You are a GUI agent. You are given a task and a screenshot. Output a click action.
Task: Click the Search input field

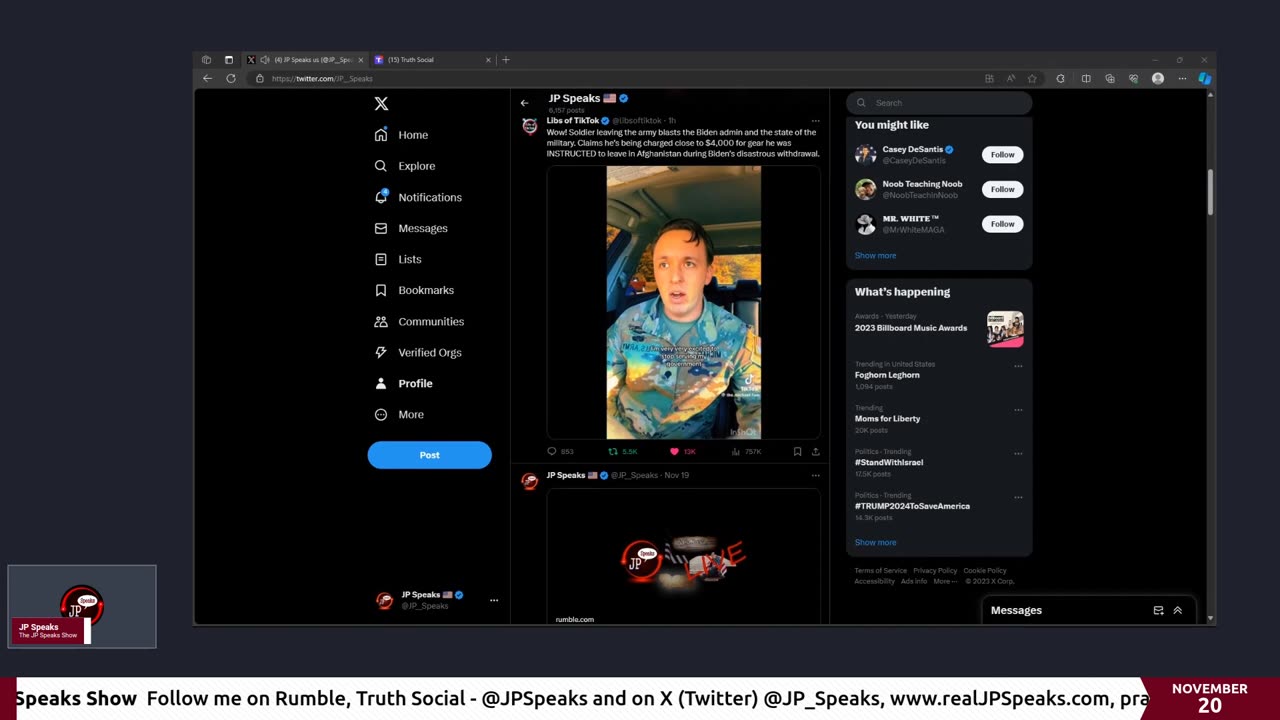click(939, 102)
